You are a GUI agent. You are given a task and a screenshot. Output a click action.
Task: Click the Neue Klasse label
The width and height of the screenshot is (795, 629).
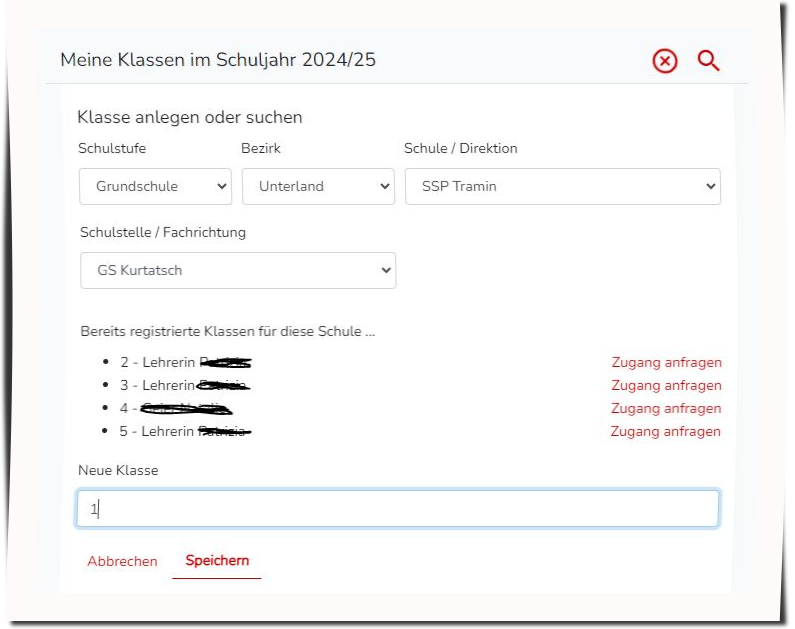point(118,470)
